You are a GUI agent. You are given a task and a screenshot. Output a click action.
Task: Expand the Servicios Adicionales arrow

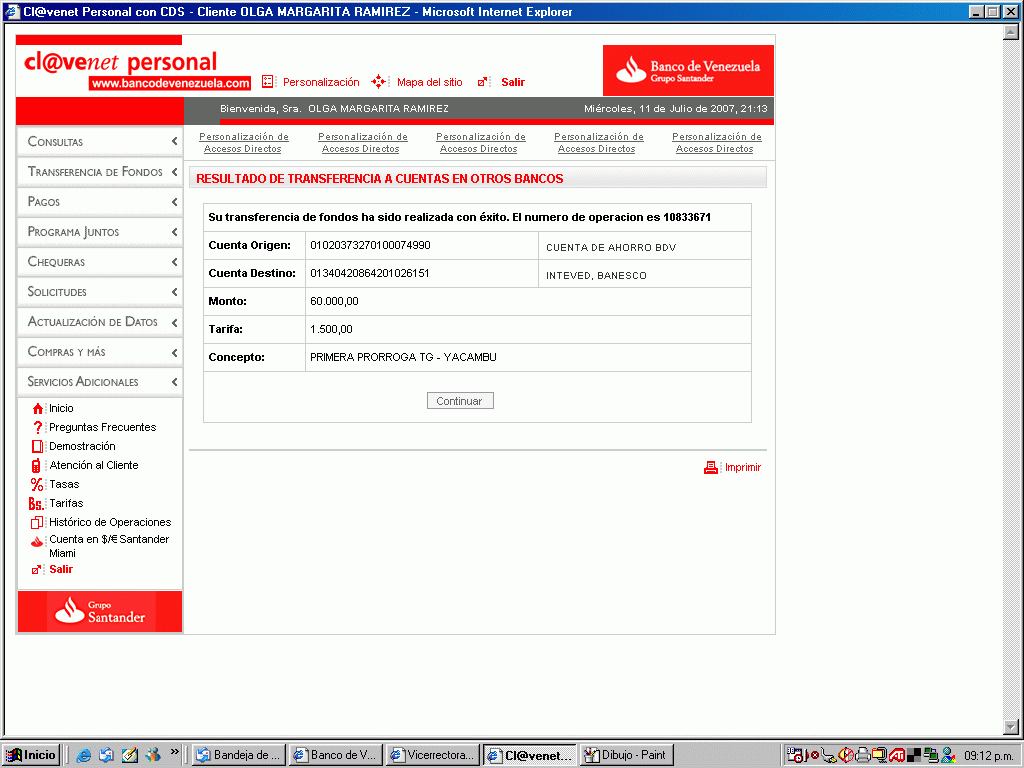point(174,382)
